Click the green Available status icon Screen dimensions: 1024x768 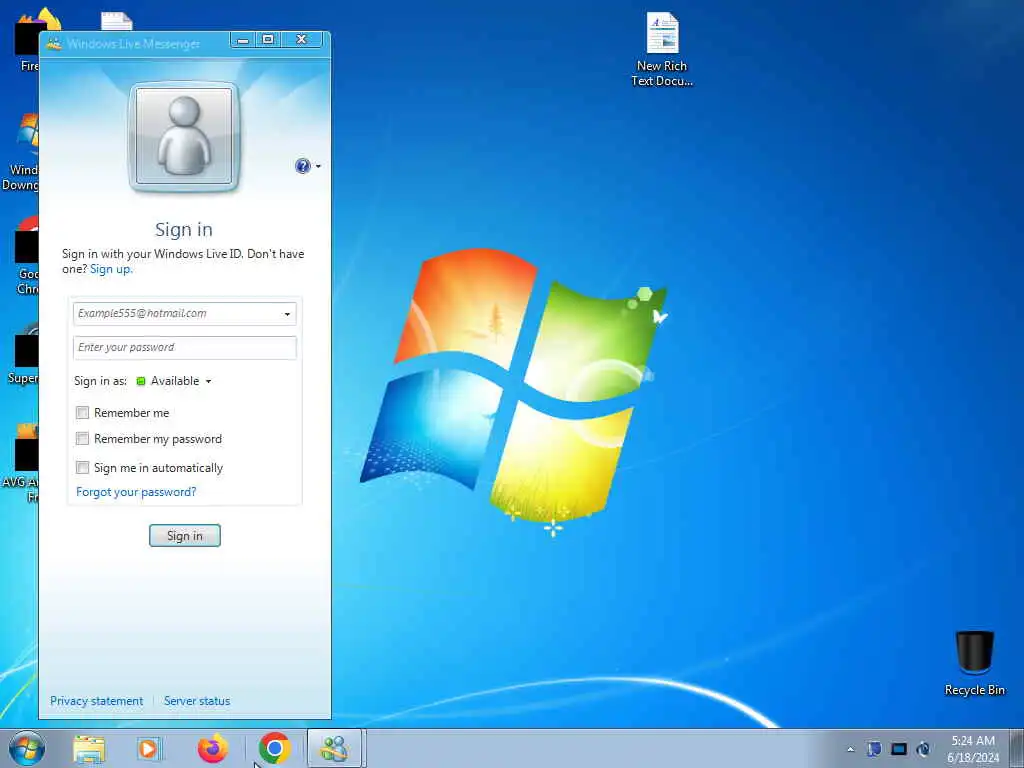pos(140,381)
